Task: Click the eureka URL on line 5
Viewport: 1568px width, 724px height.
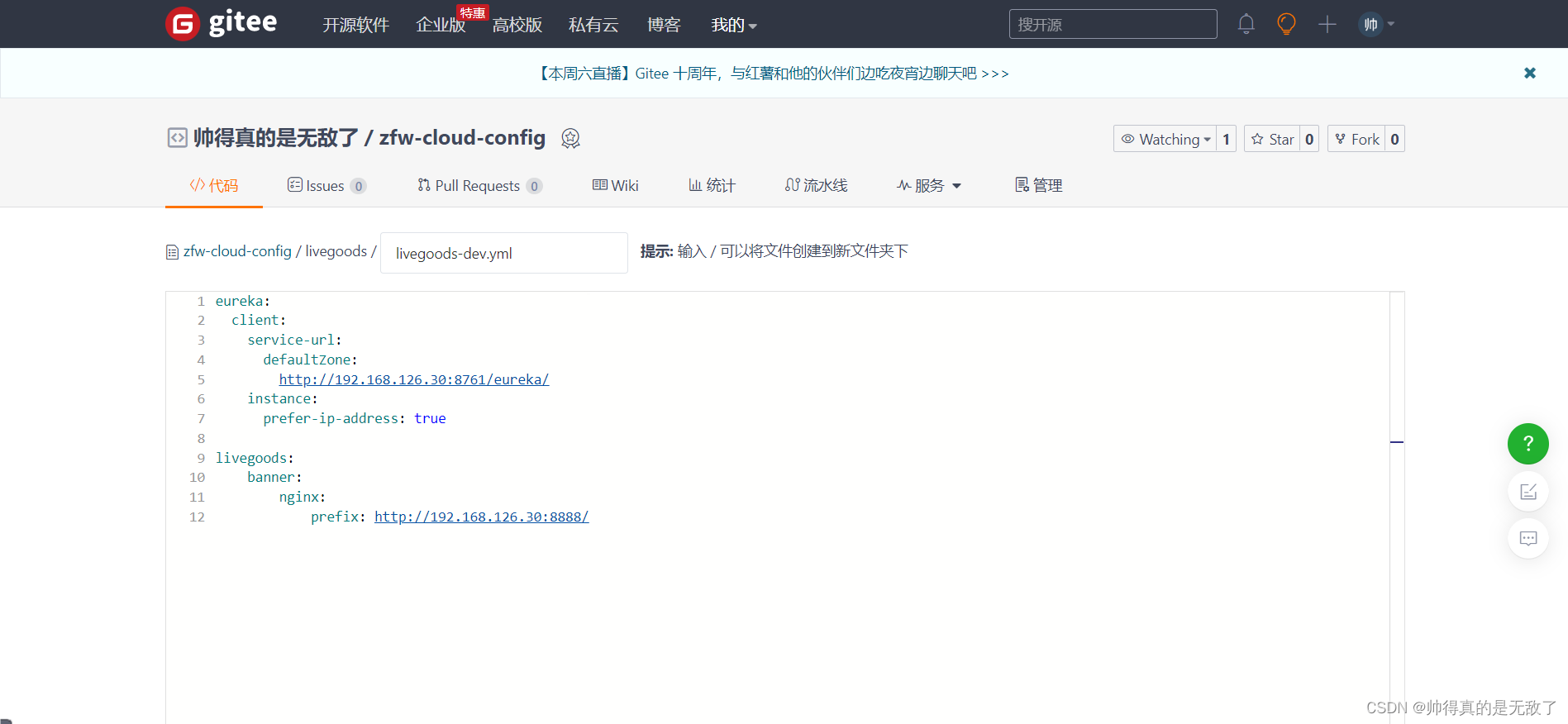Action: [x=414, y=379]
